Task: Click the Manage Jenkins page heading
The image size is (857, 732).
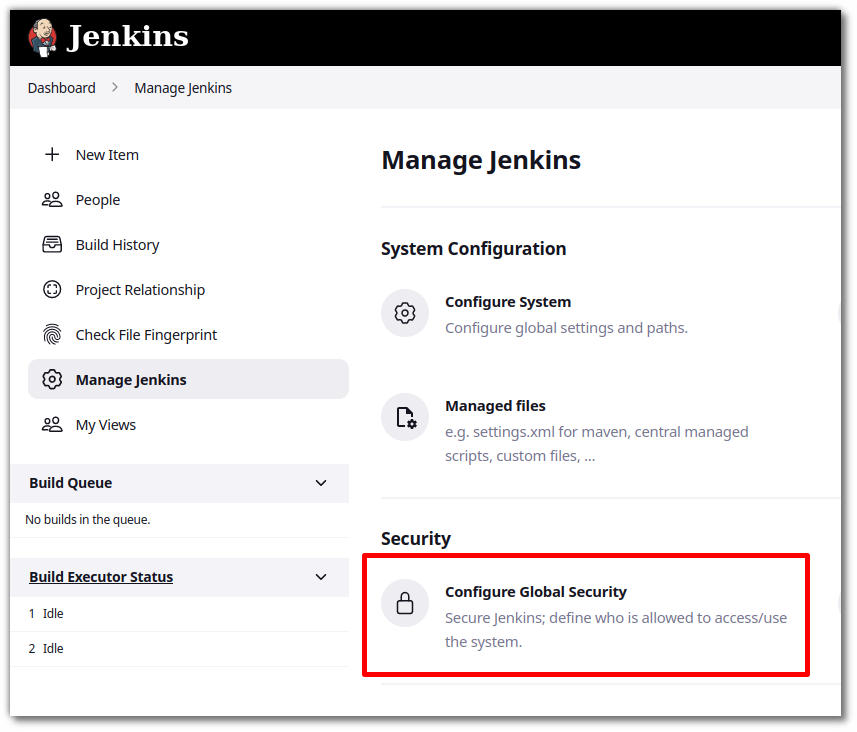Action: coord(482,161)
